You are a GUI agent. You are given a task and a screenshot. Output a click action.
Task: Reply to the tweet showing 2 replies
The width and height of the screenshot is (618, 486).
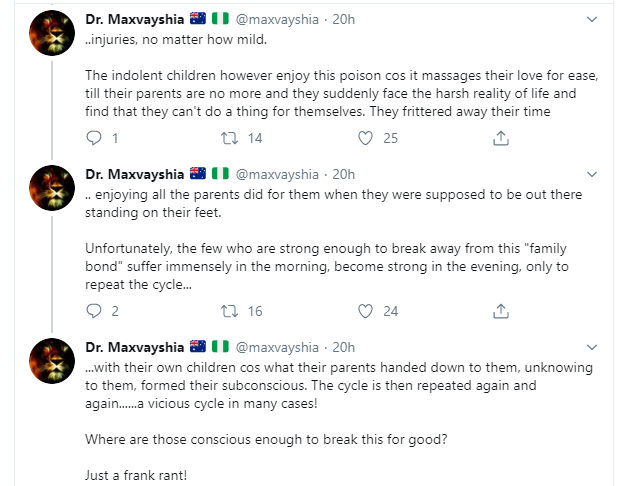click(96, 310)
